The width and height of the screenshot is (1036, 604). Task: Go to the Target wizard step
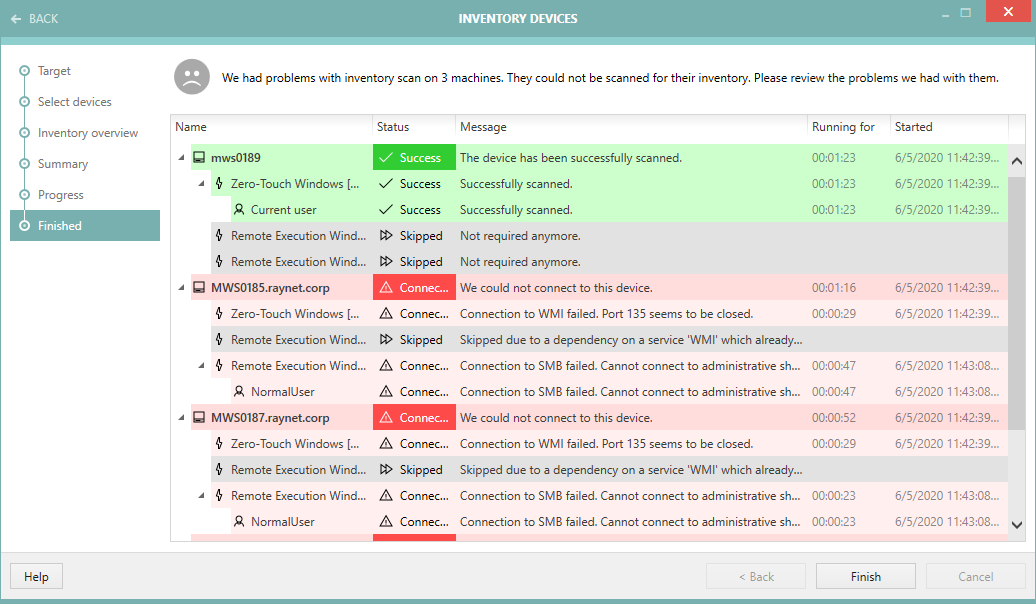[x=54, y=71]
